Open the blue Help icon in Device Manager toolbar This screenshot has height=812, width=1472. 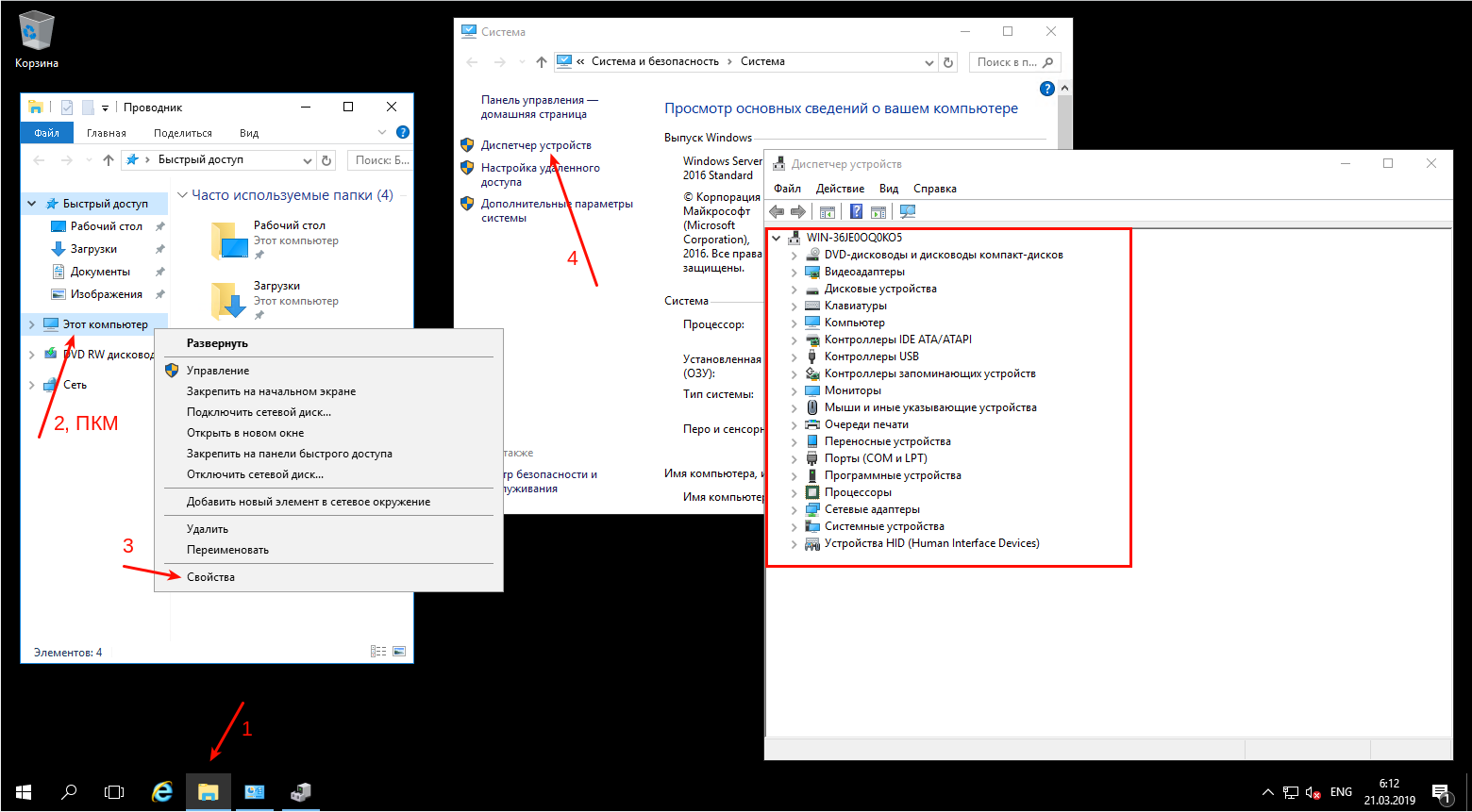tap(857, 212)
